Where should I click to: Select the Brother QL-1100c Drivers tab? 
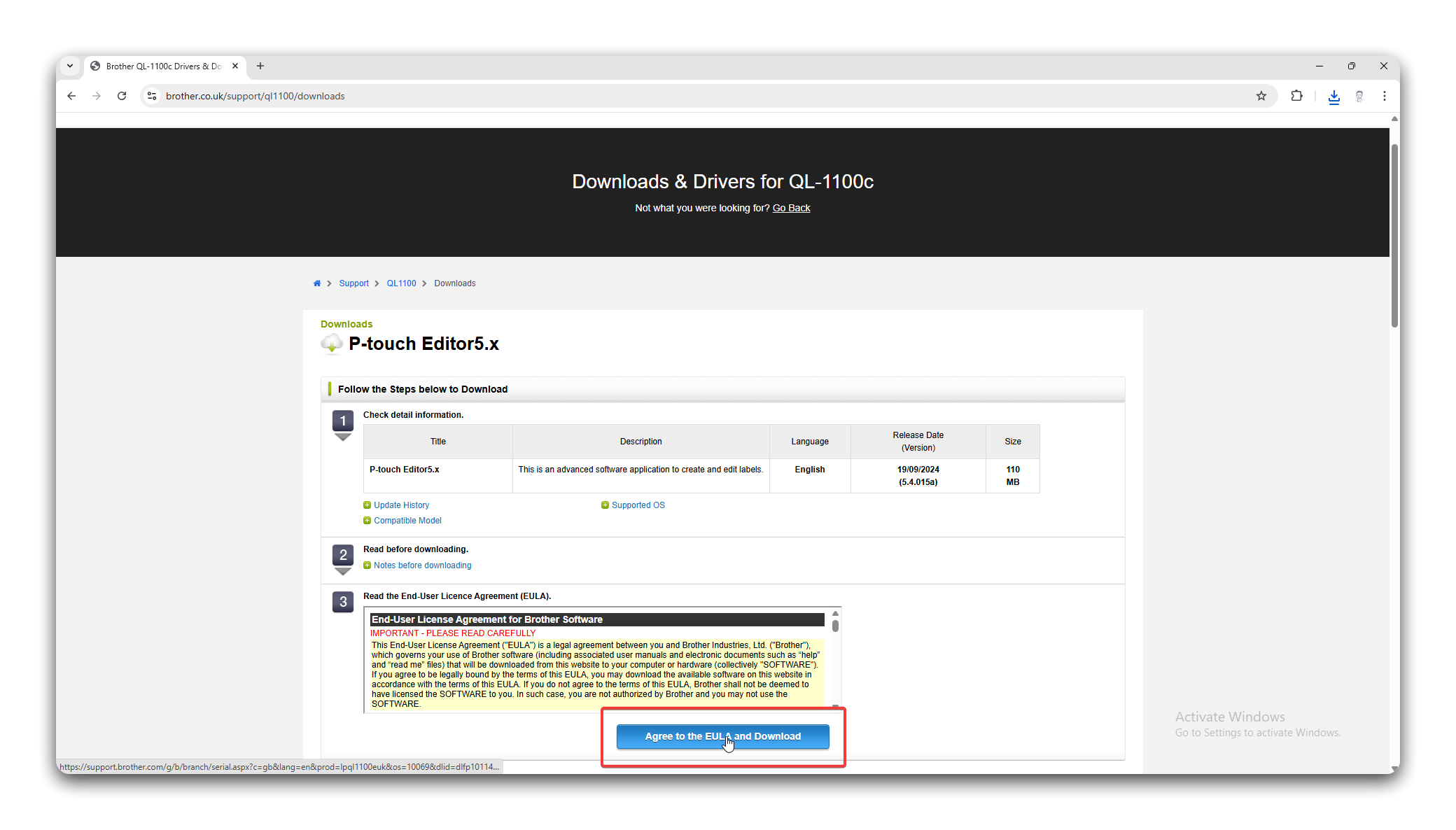[x=163, y=66]
